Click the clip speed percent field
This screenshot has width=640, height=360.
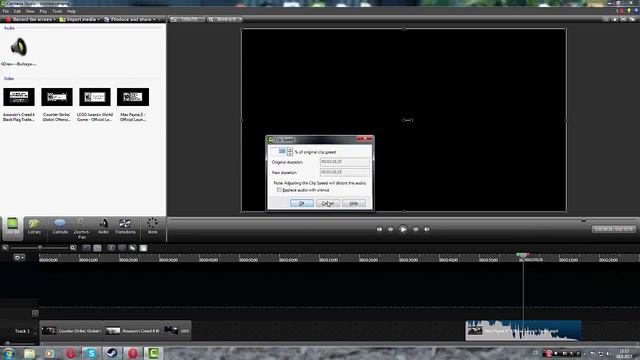tap(279, 151)
